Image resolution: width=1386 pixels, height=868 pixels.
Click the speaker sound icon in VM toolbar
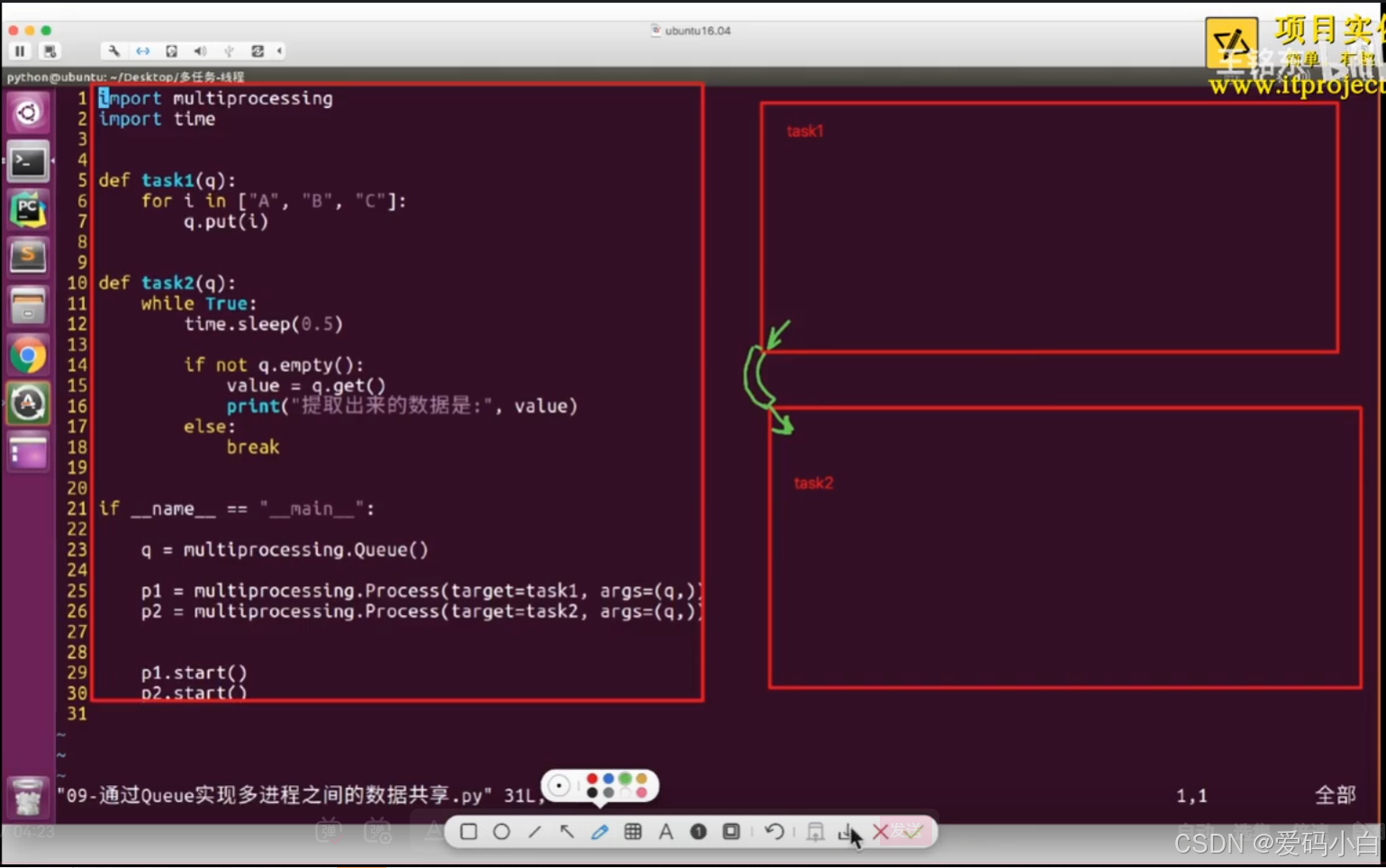200,51
